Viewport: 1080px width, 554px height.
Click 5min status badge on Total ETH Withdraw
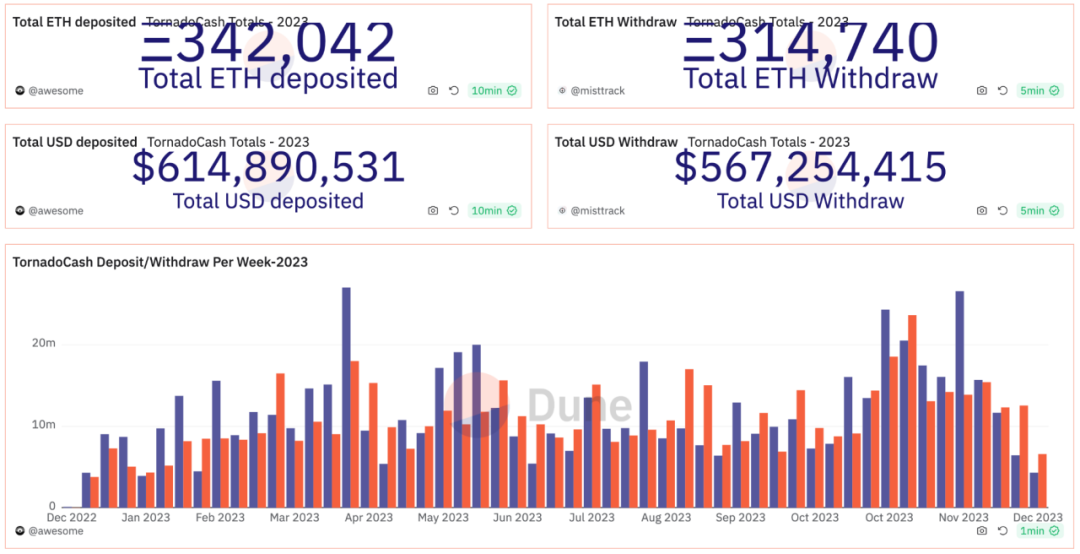pyautogui.click(x=1039, y=90)
